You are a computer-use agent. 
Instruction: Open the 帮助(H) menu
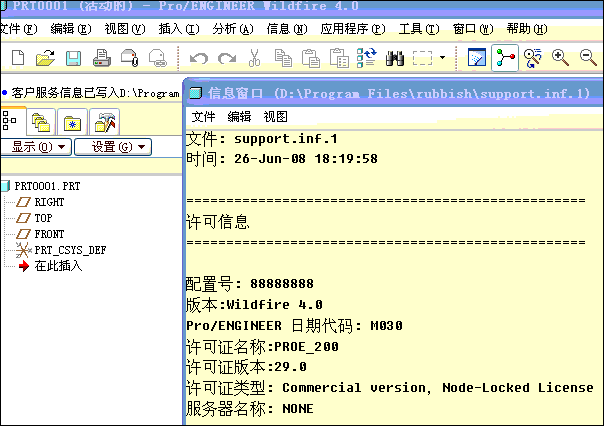tap(527, 29)
